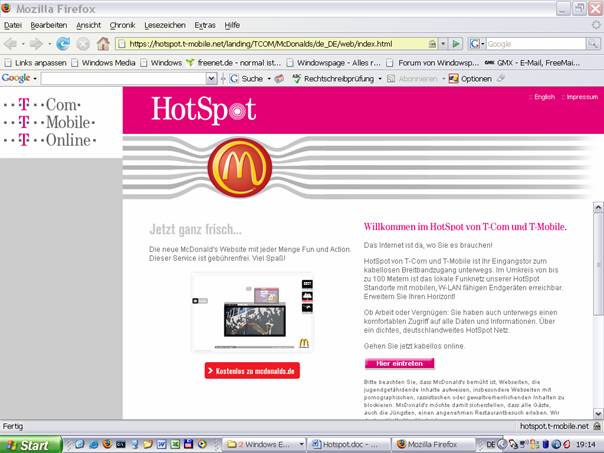Open the Bearbeiten menu
The image size is (604, 453).
click(49, 25)
